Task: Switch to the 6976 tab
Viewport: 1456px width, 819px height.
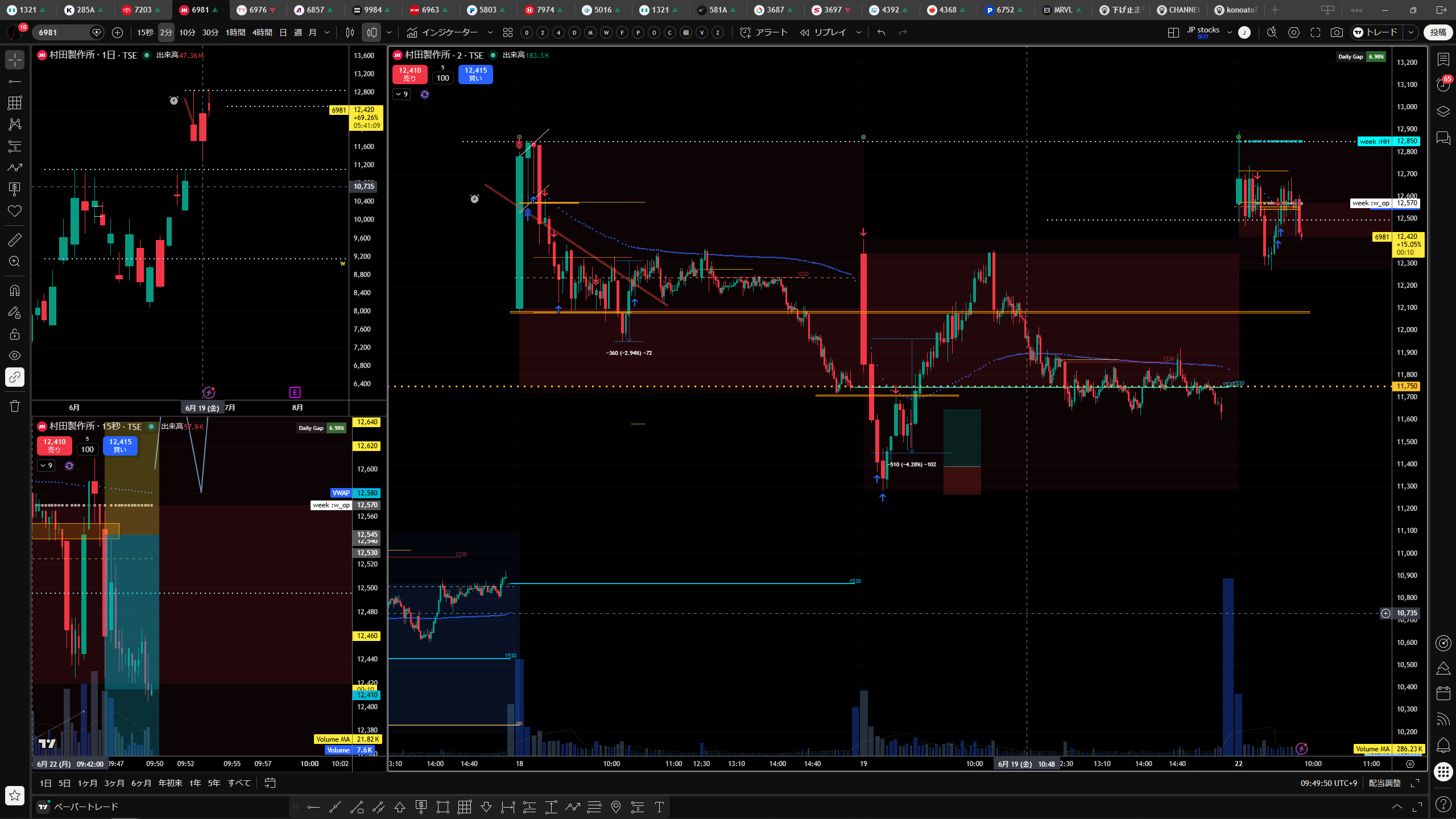Action: tap(258, 10)
